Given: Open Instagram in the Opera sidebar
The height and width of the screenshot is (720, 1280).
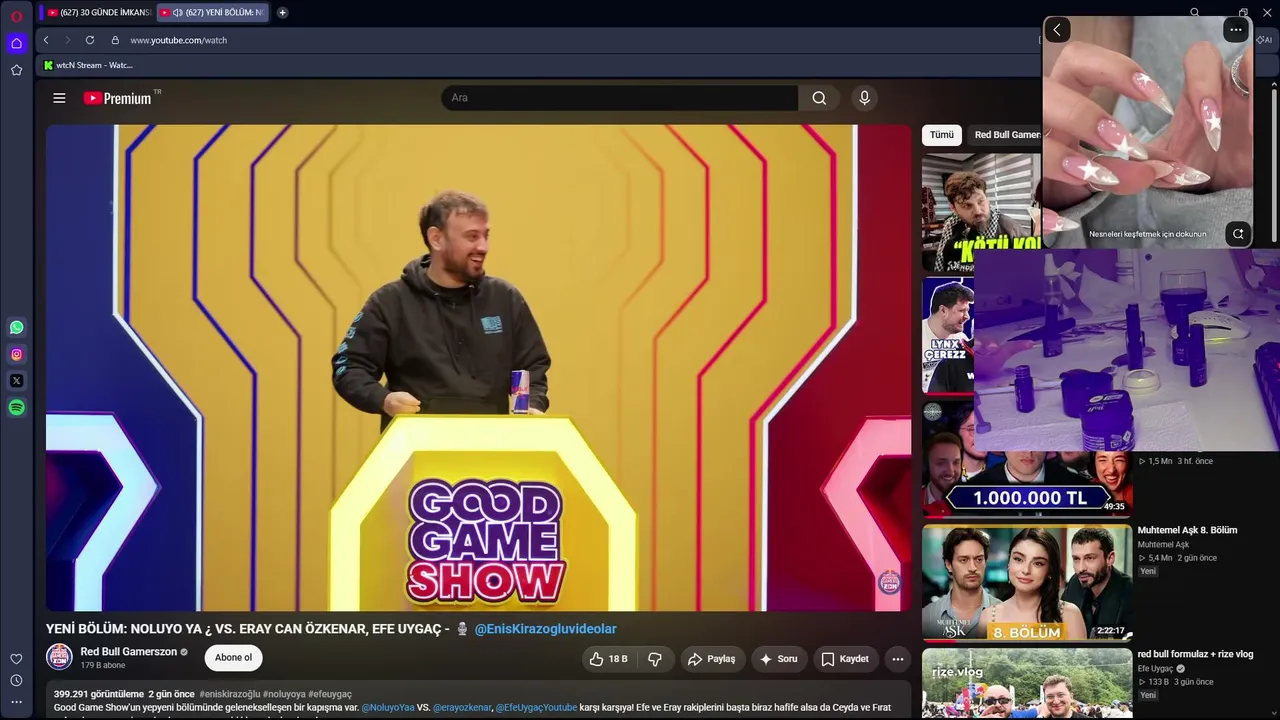Looking at the screenshot, I should click(x=17, y=354).
